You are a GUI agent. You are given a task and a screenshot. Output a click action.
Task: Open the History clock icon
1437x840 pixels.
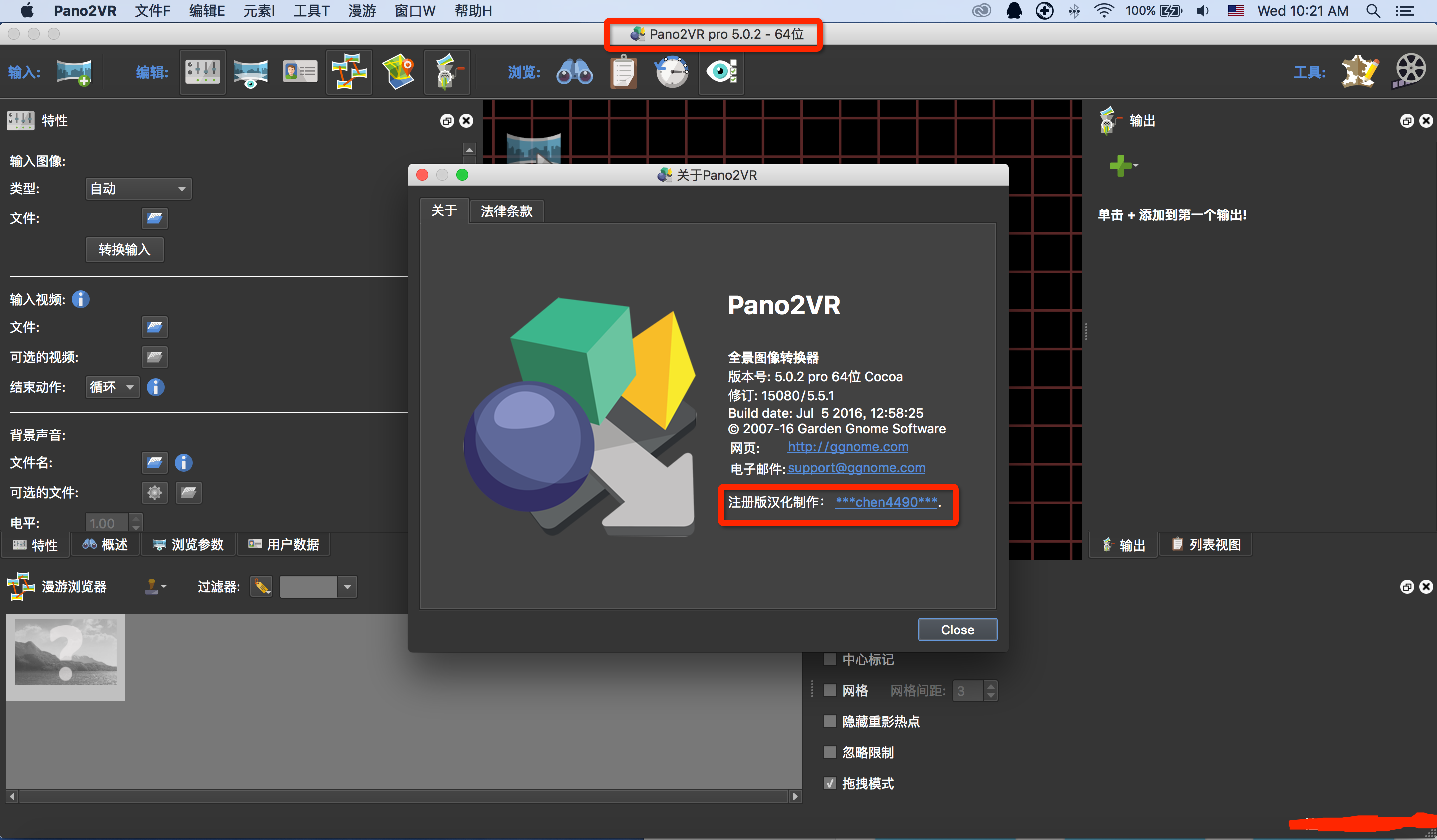[672, 72]
